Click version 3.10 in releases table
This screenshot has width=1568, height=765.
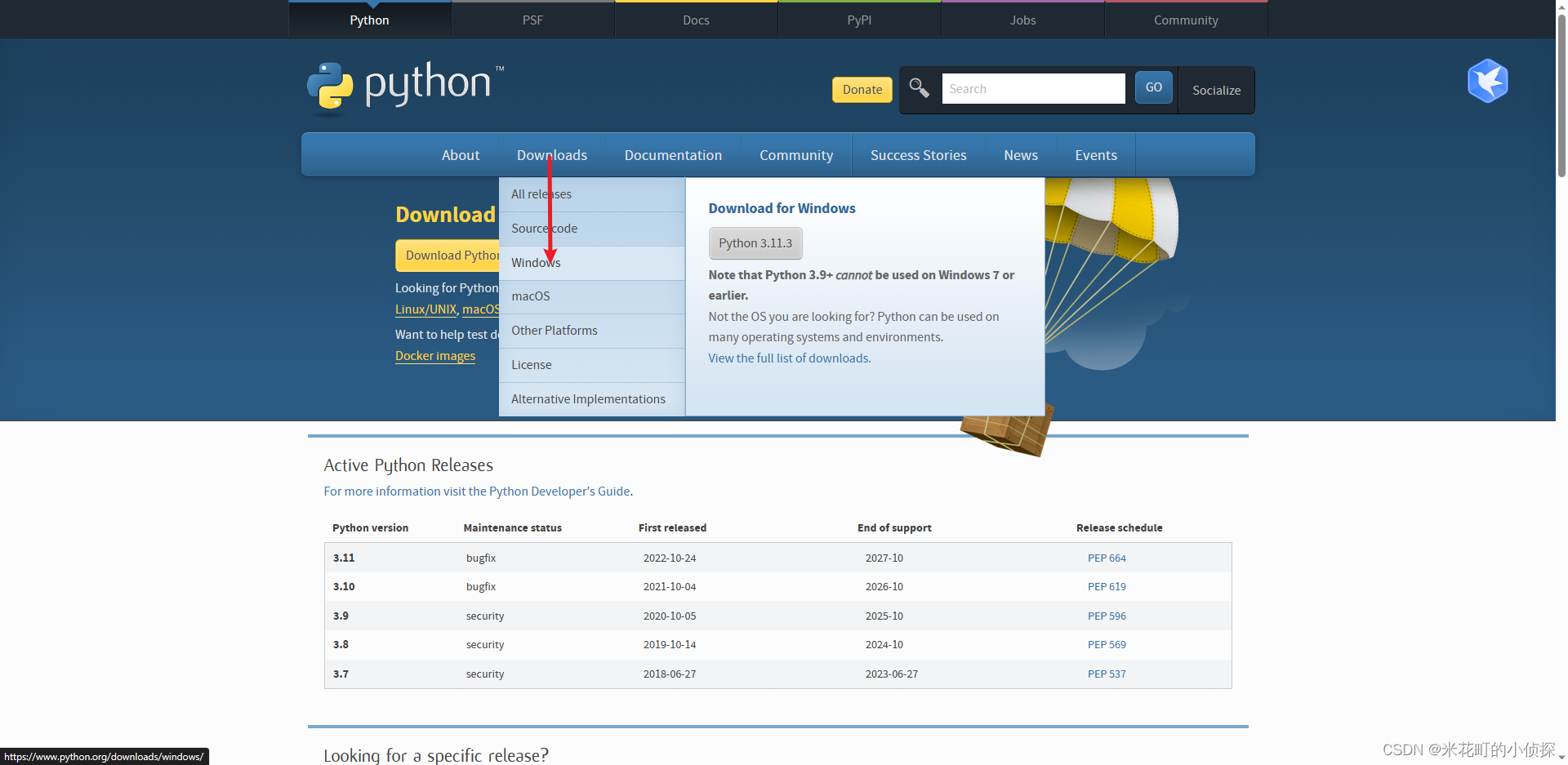[344, 587]
